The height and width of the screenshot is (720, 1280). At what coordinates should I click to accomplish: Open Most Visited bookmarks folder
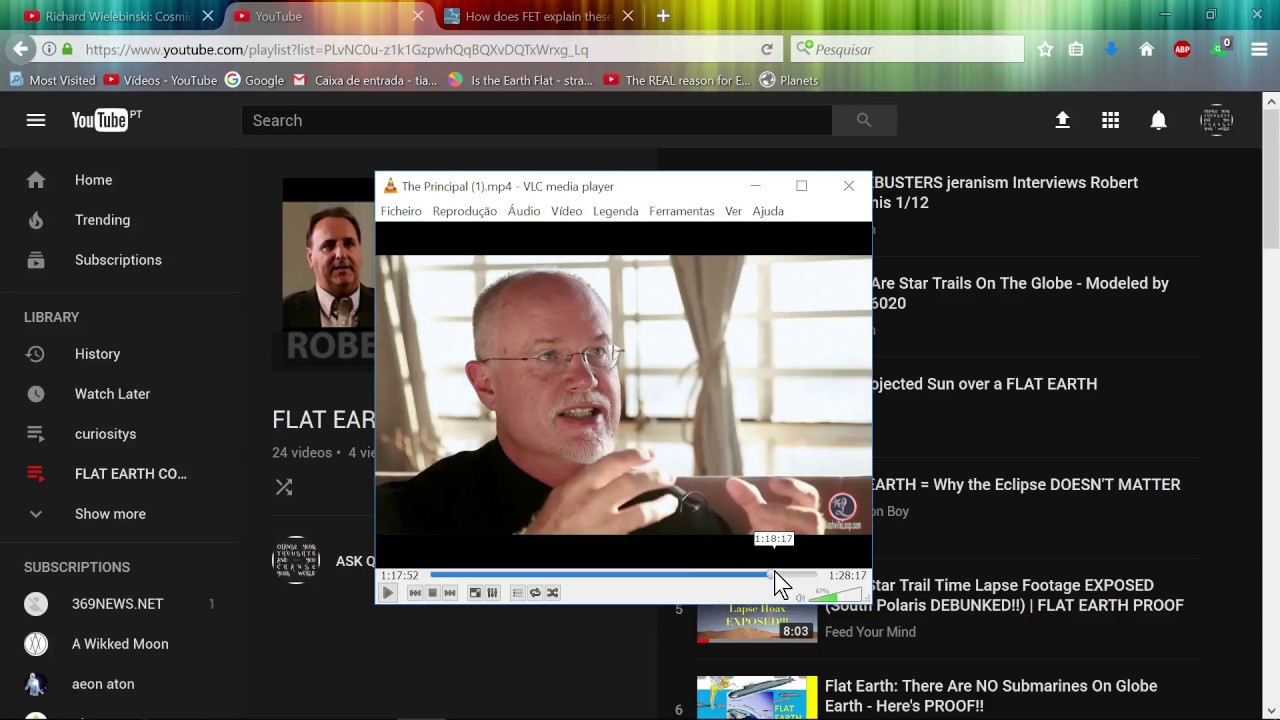53,80
